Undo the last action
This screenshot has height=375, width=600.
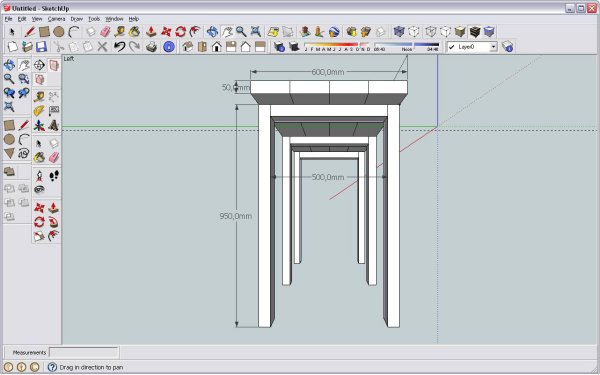pos(119,47)
